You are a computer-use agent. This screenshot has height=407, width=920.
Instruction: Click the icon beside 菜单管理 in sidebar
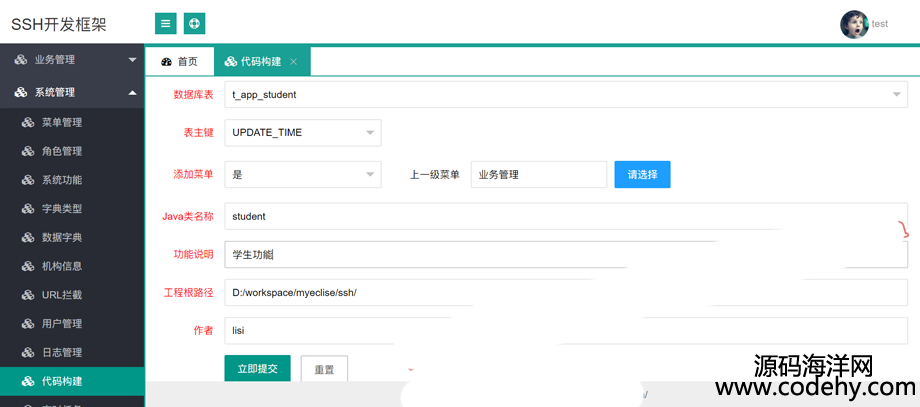click(28, 123)
